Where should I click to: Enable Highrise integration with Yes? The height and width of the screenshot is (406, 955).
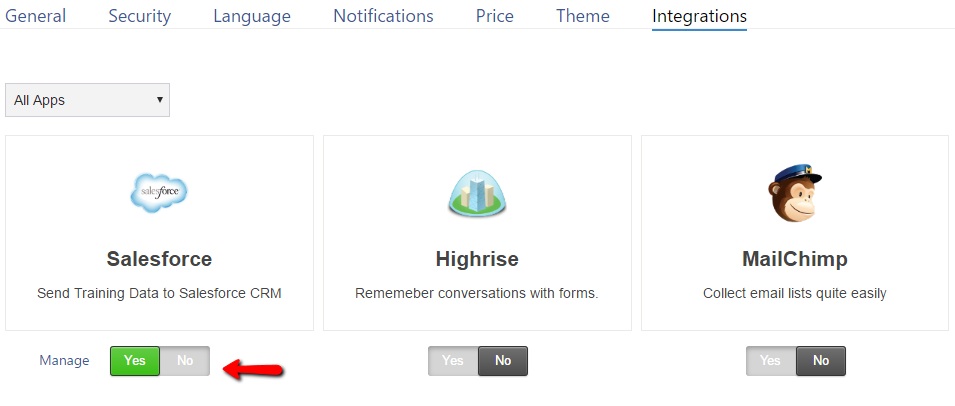[453, 361]
